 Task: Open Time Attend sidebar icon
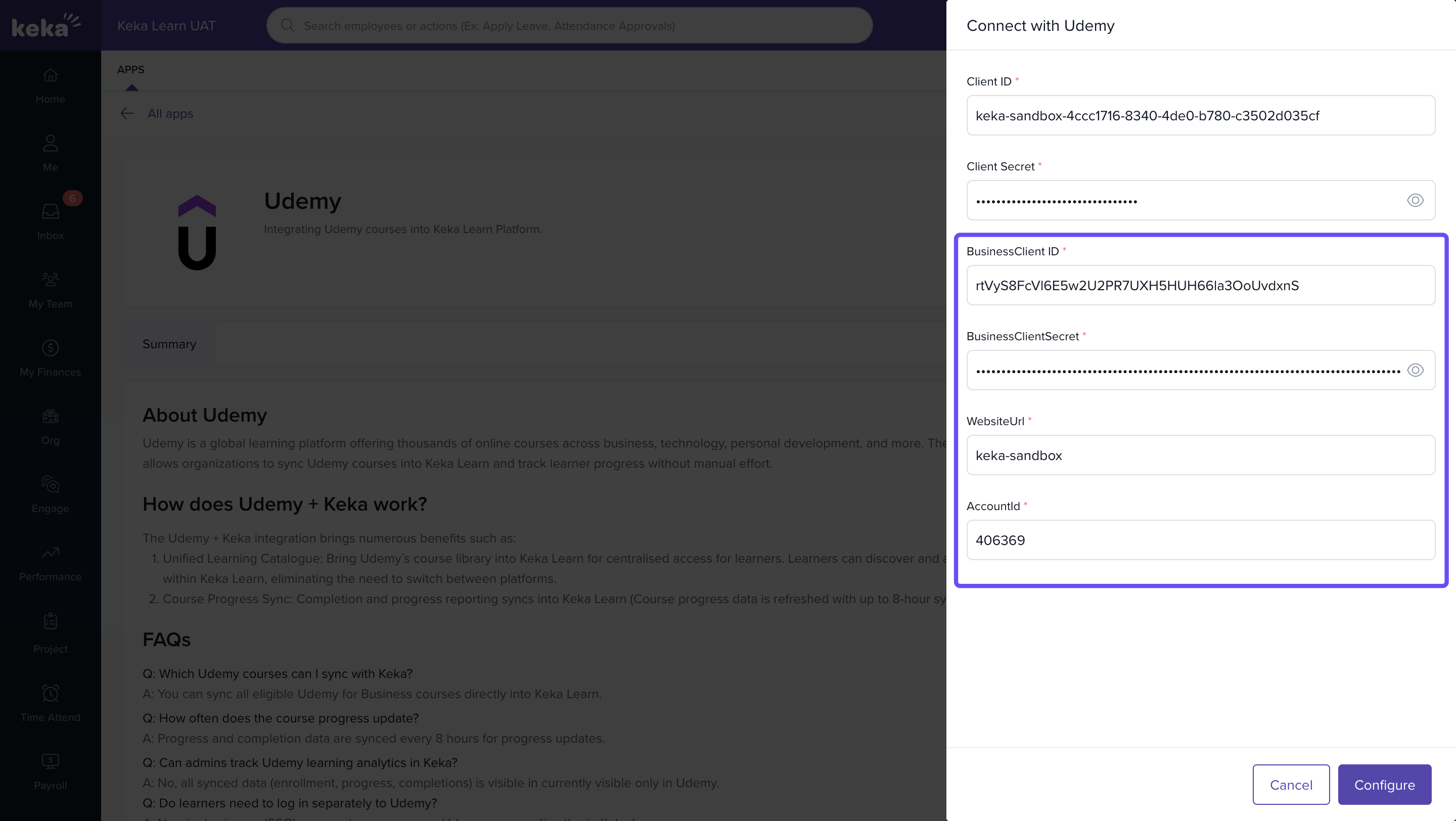(x=51, y=693)
